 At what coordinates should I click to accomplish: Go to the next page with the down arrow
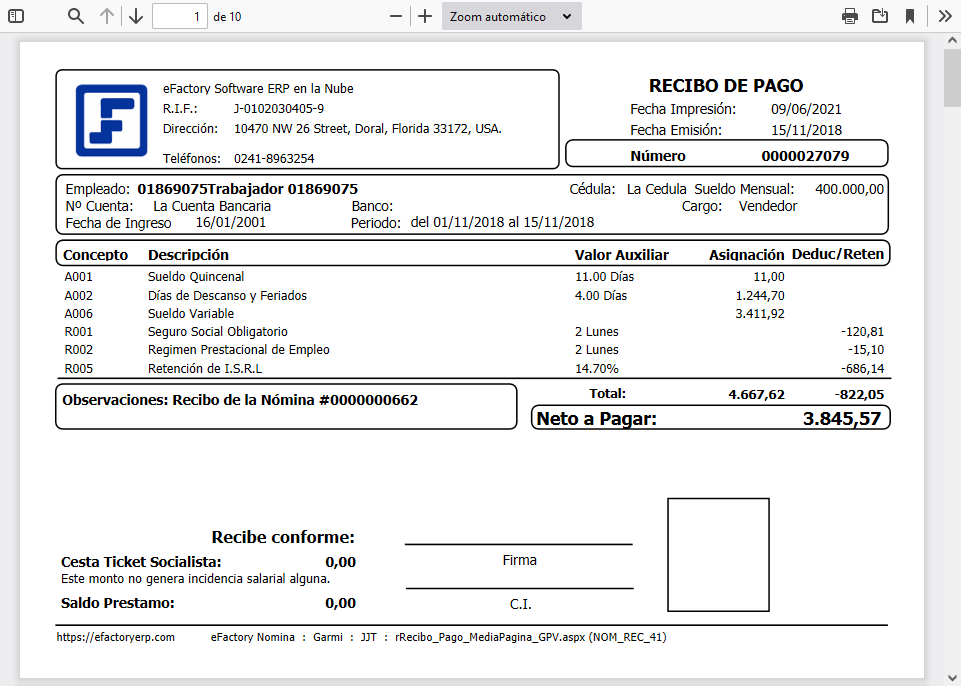[136, 16]
